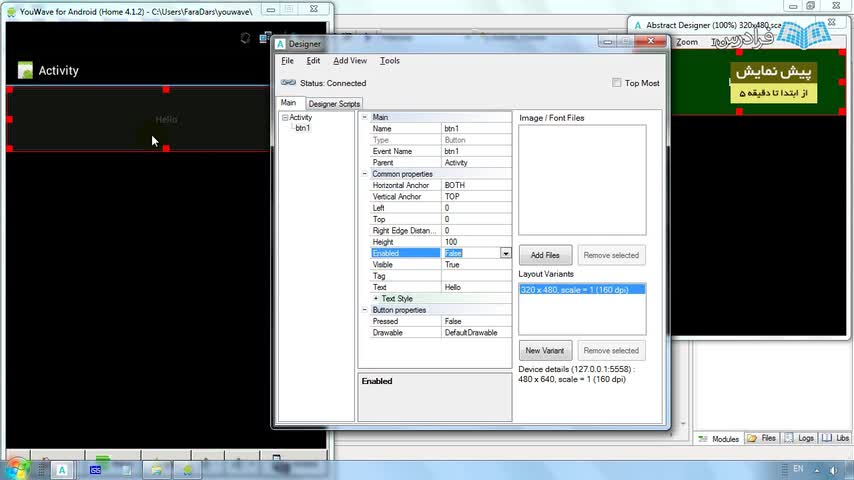Image resolution: width=854 pixels, height=480 pixels.
Task: Open the File Explorer taskbar icon
Action: pyautogui.click(x=156, y=470)
